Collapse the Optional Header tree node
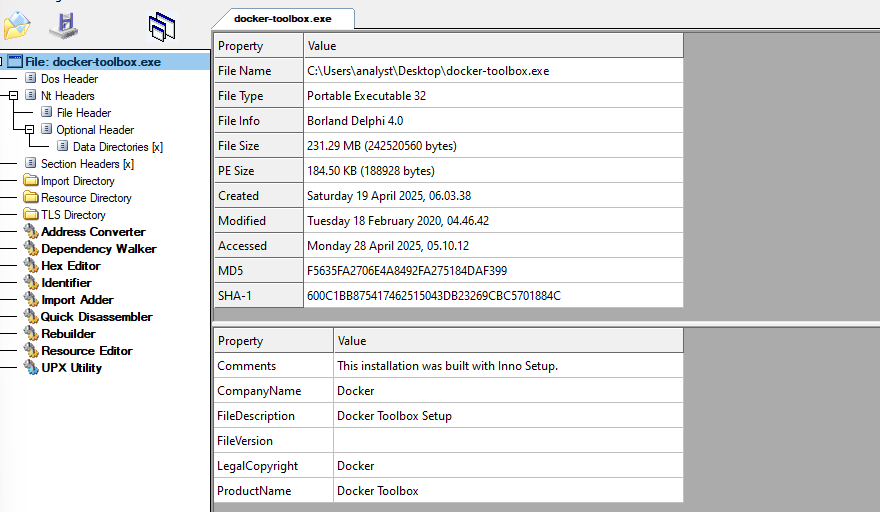 click(30, 130)
